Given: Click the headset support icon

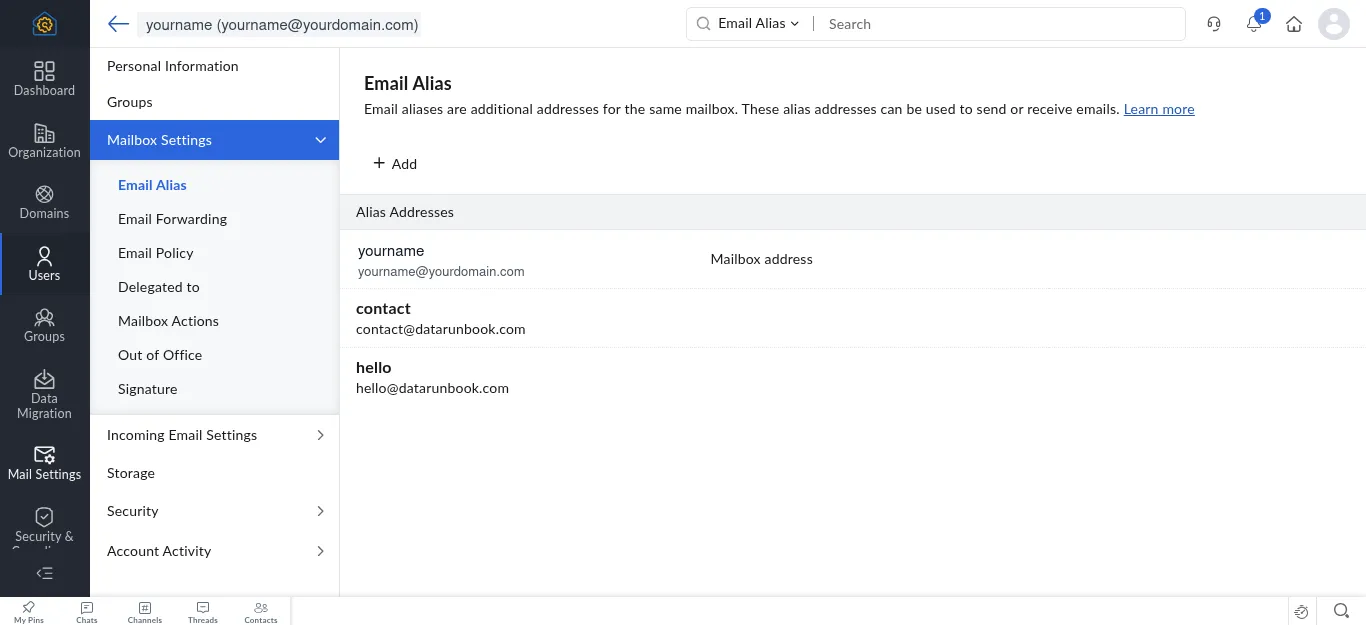Looking at the screenshot, I should [1214, 24].
